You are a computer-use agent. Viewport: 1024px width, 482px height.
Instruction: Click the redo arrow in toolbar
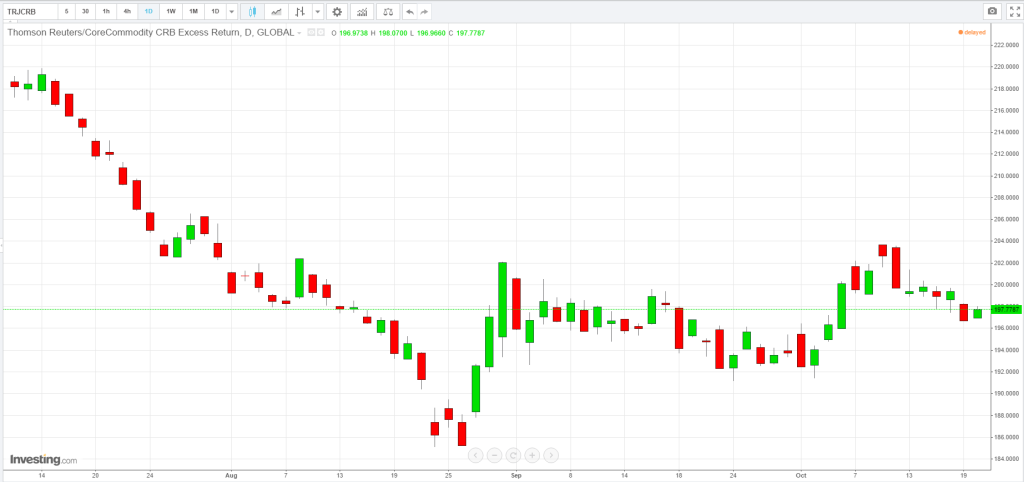[x=424, y=11]
